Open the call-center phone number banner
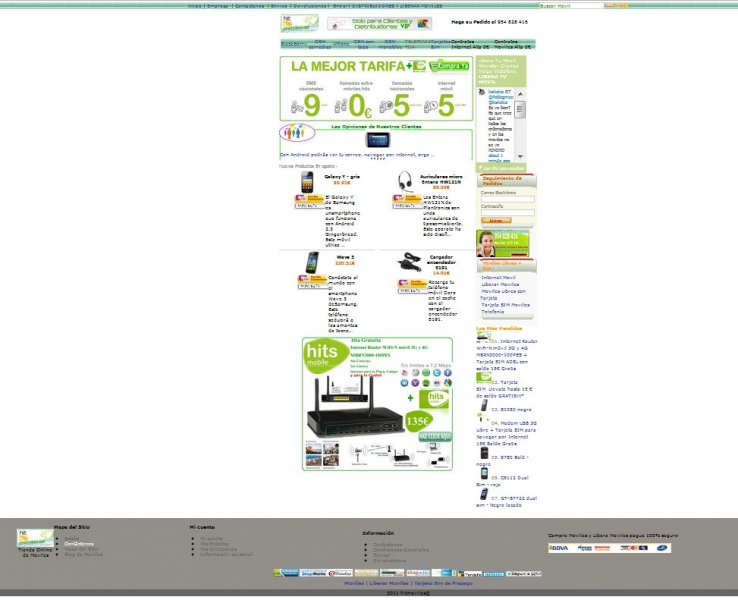This screenshot has width=738, height=600. point(503,243)
